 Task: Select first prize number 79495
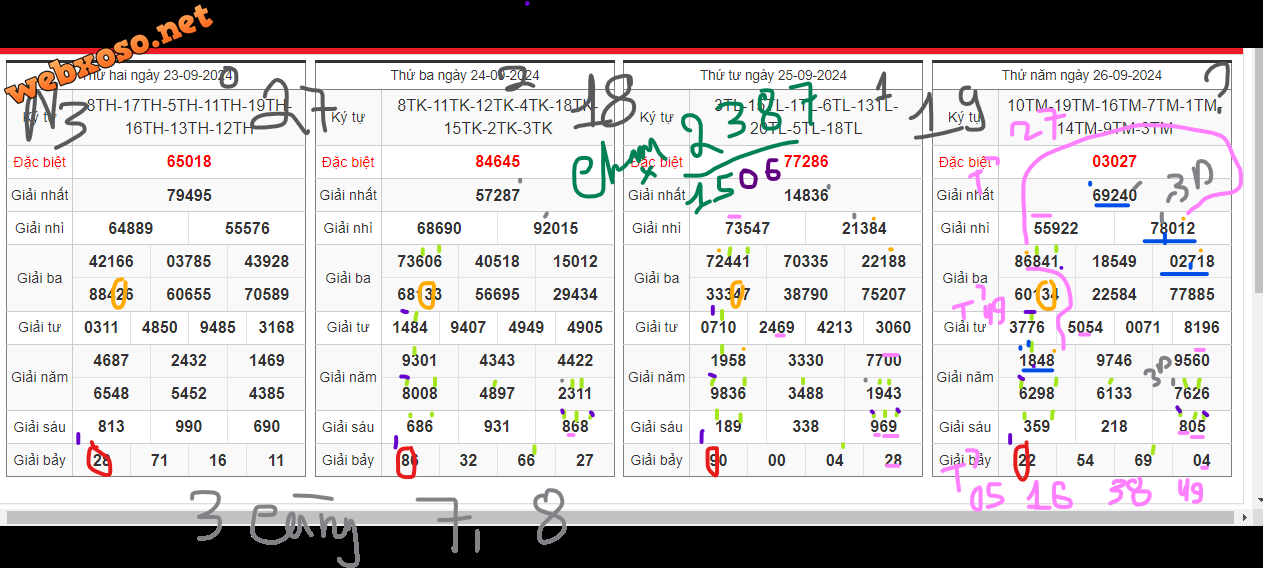tap(189, 195)
